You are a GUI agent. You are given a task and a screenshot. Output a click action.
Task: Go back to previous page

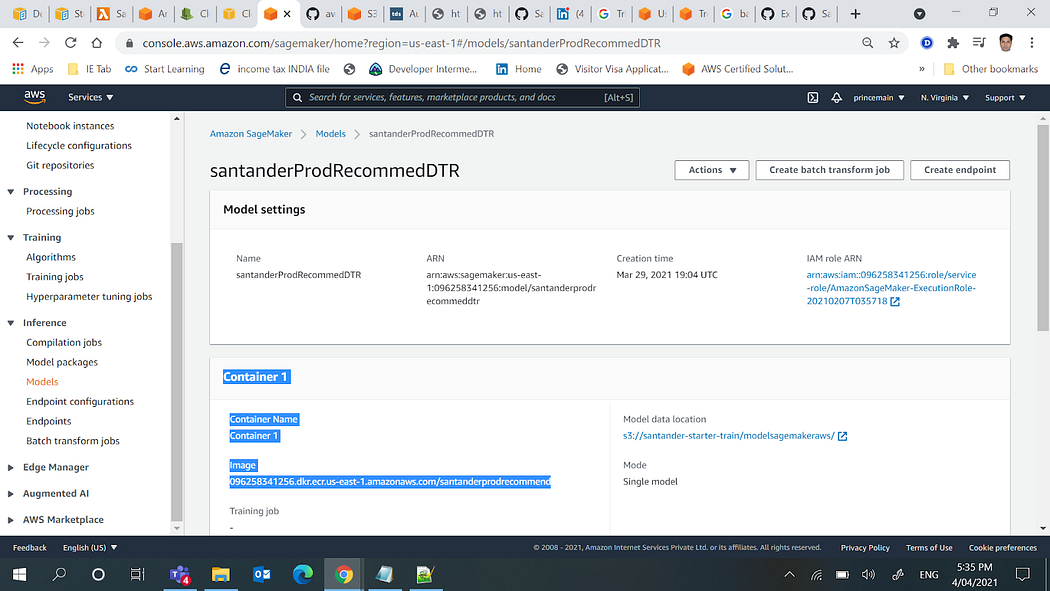pos(18,43)
